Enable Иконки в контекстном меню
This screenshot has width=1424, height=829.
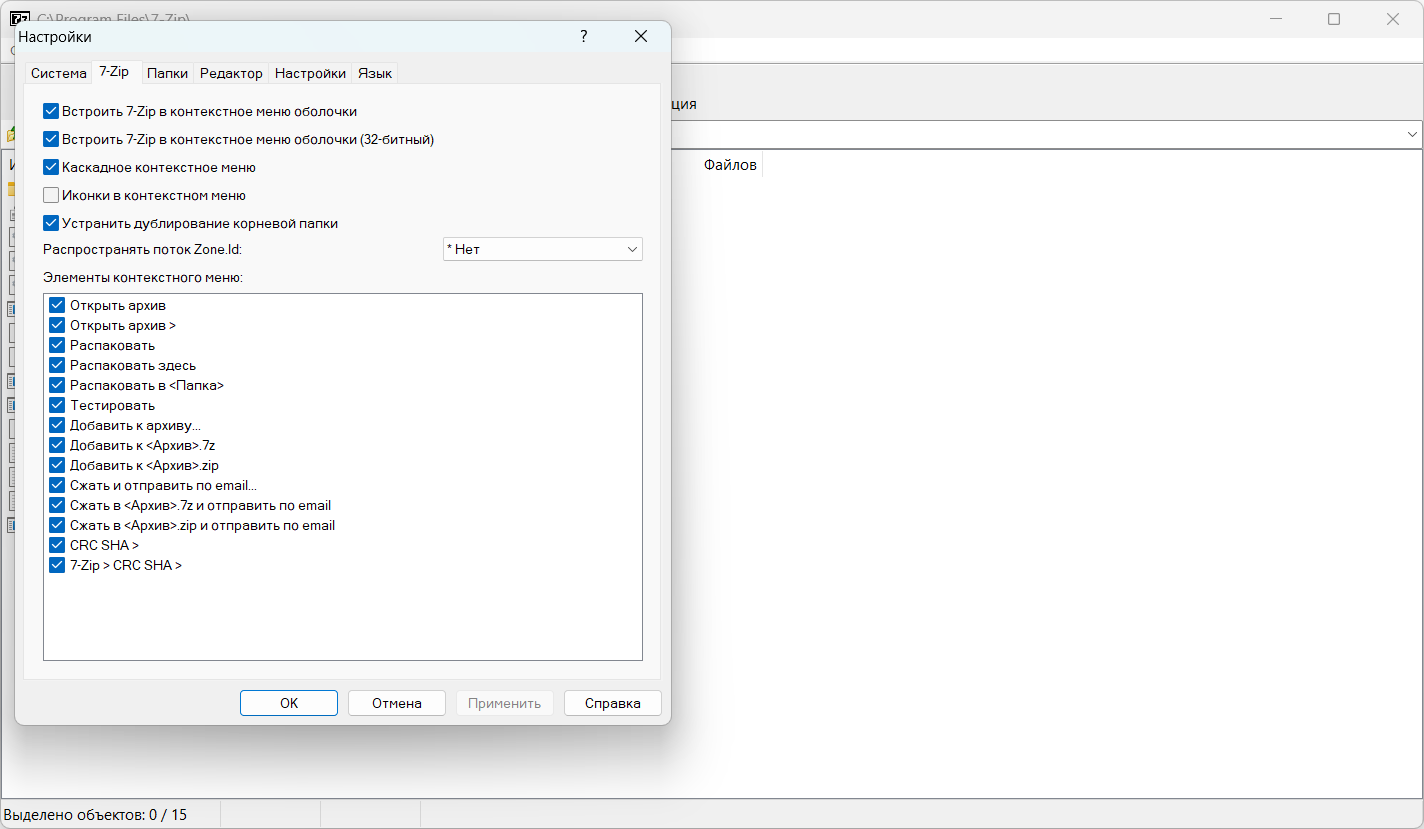click(51, 195)
